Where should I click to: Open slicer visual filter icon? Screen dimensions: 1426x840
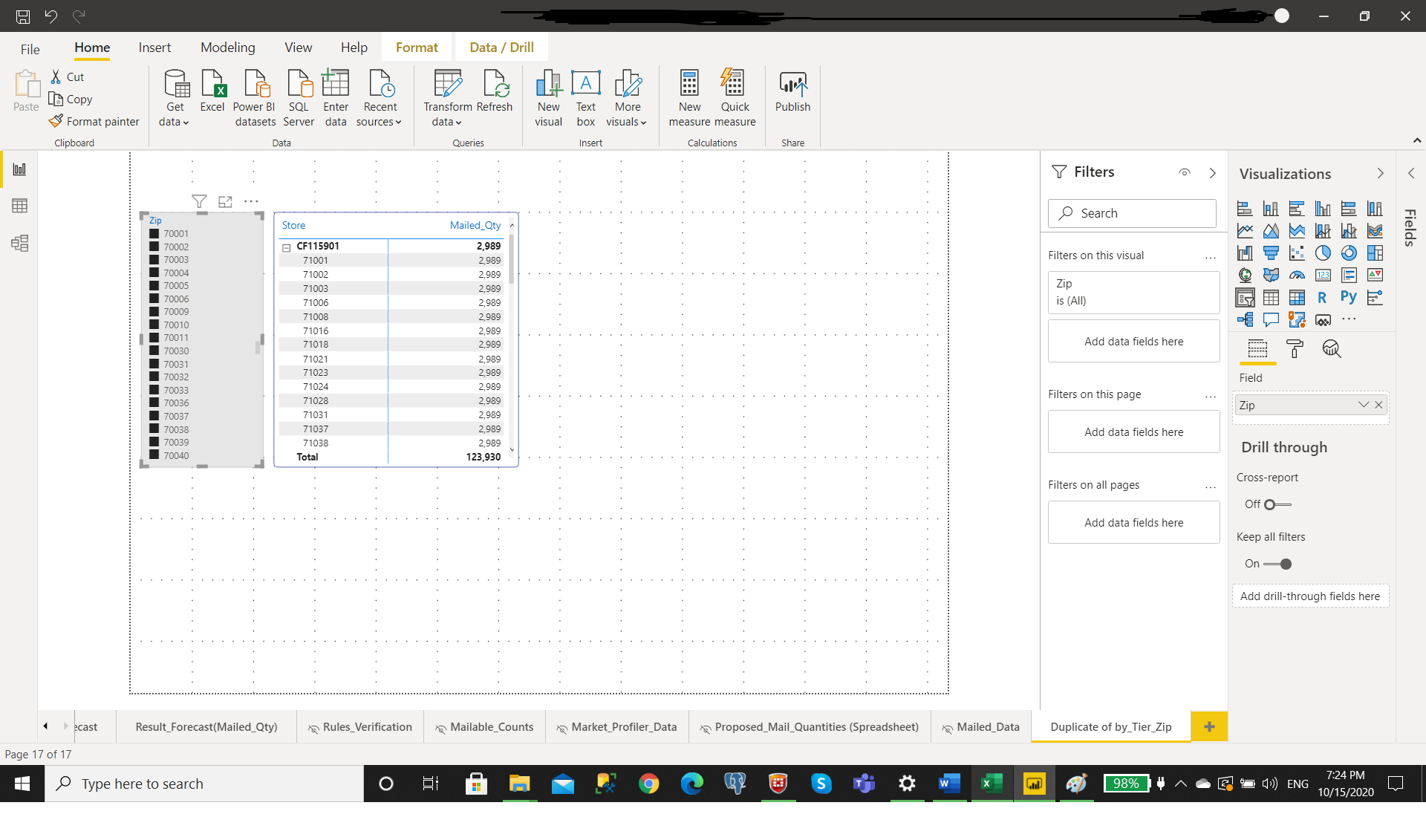[199, 201]
